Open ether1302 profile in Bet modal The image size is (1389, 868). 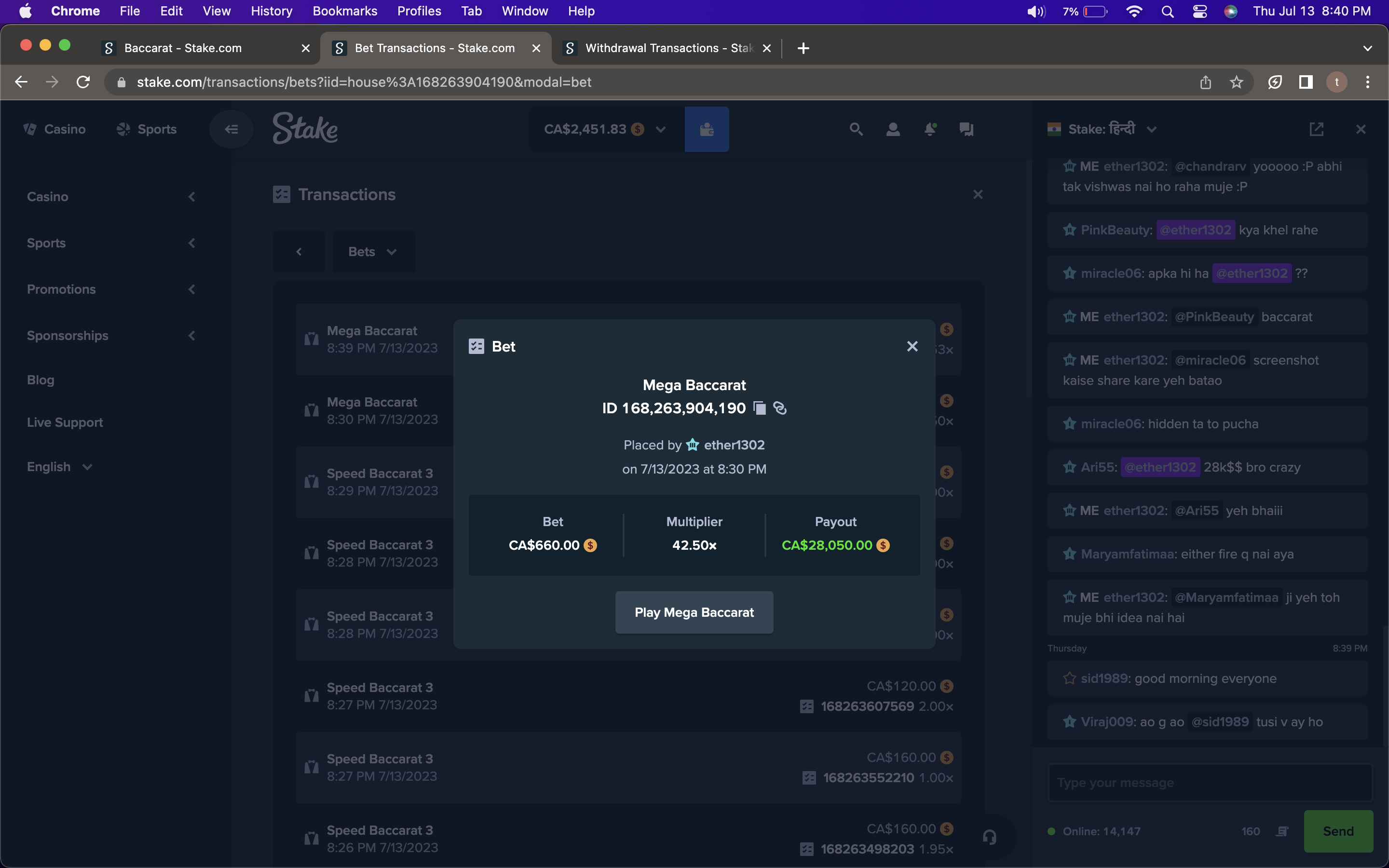coord(734,445)
